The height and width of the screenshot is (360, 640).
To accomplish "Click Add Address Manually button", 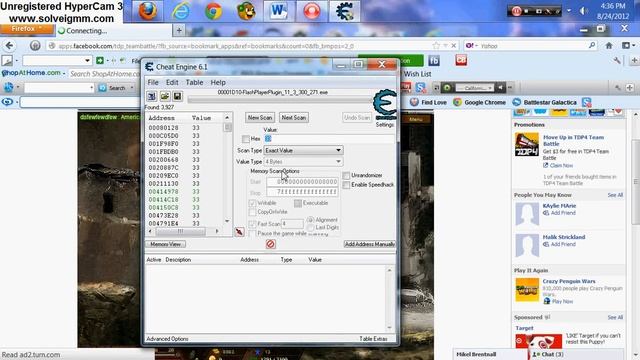I will tap(369, 244).
